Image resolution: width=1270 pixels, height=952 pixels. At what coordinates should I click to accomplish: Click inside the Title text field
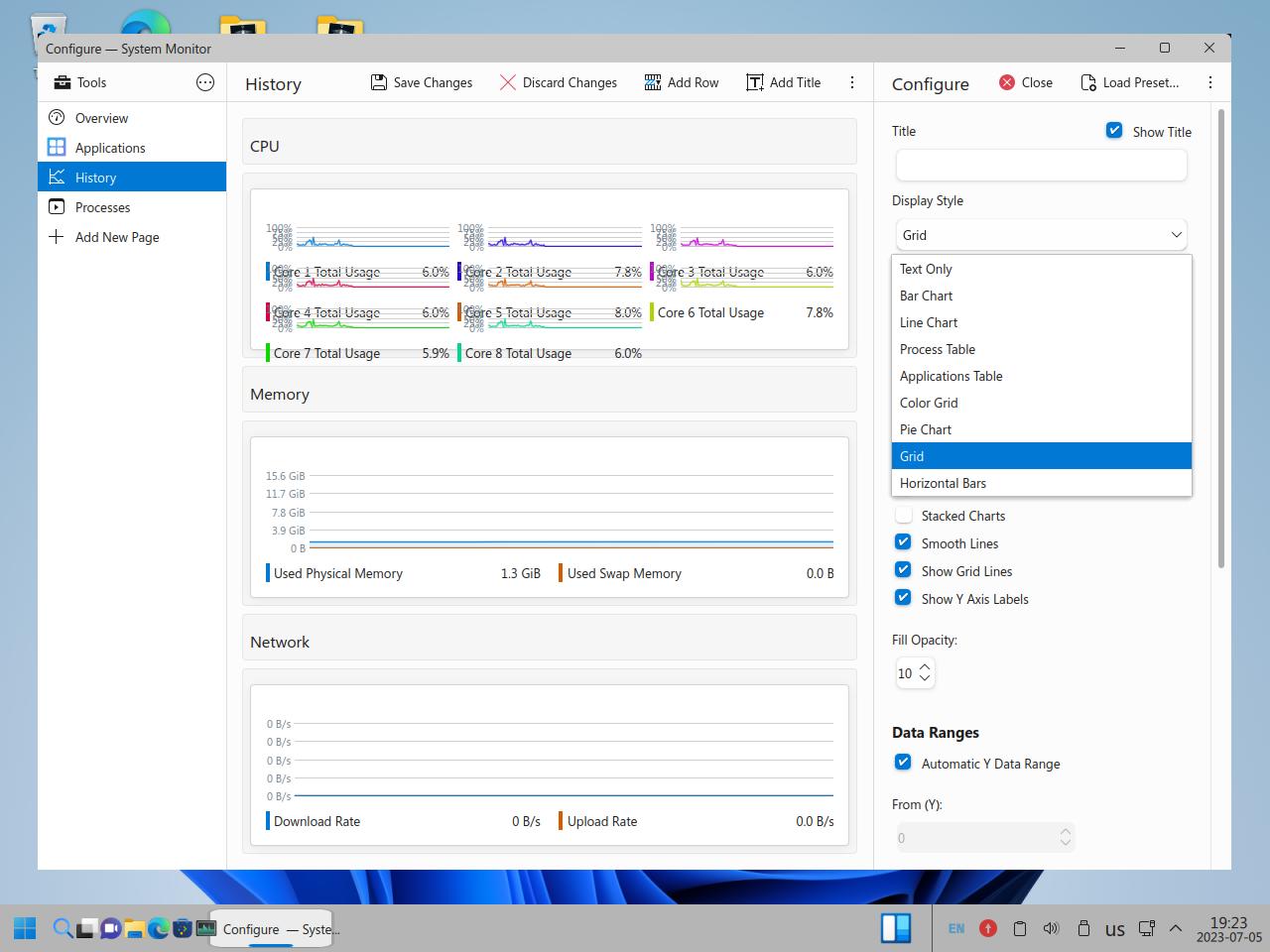[1041, 165]
